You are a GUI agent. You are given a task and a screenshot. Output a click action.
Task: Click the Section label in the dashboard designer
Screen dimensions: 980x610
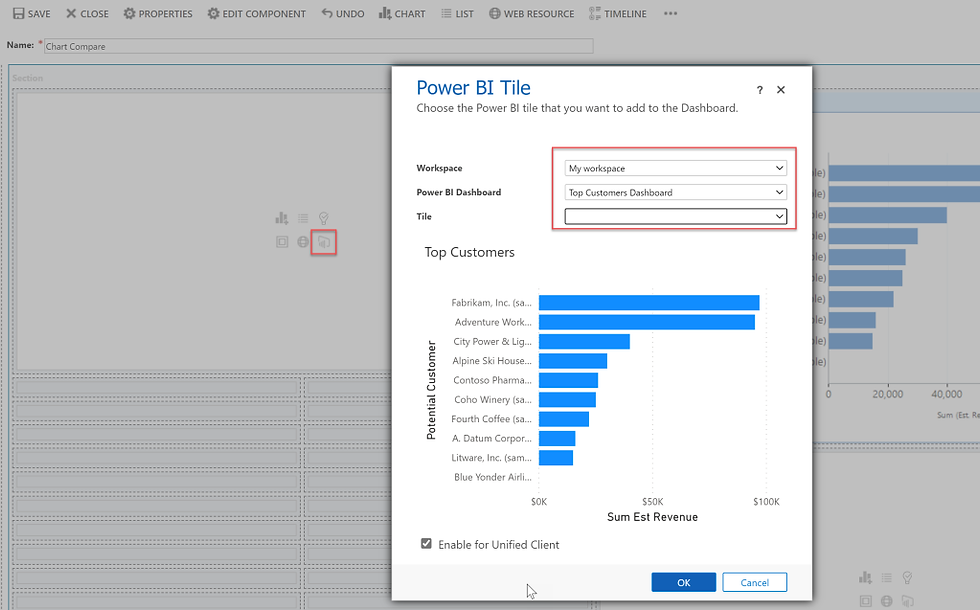pos(28,78)
